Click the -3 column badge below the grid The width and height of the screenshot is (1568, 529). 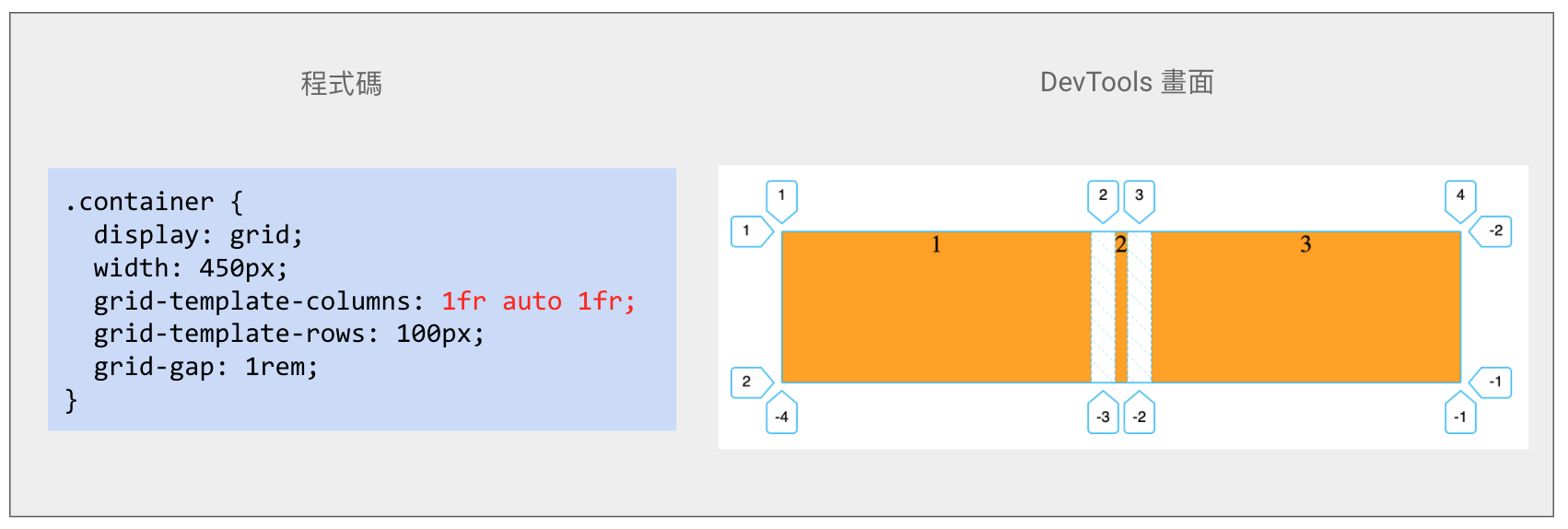(x=1103, y=417)
